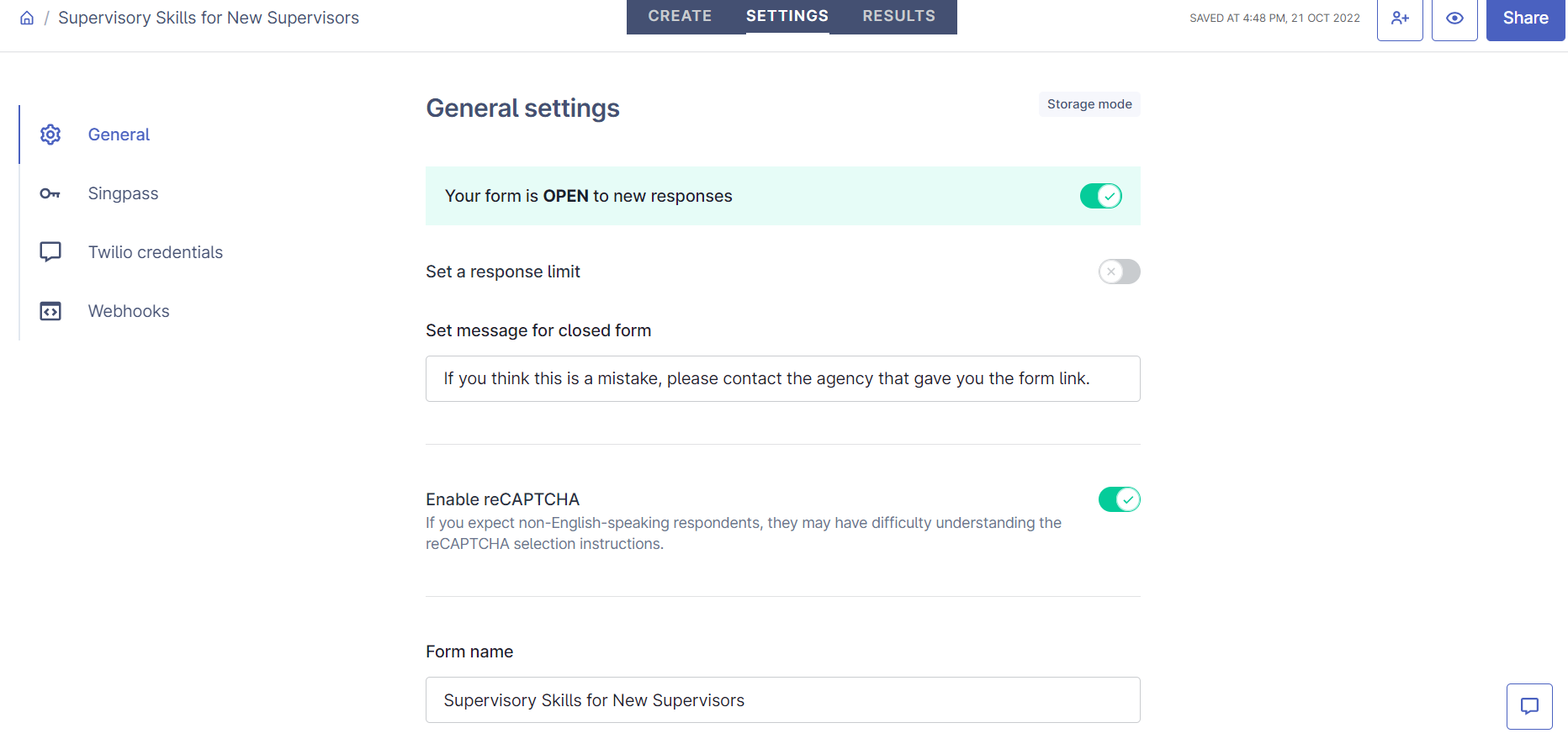Switch to the CREATE tab
This screenshot has width=1568, height=744.
tap(680, 16)
